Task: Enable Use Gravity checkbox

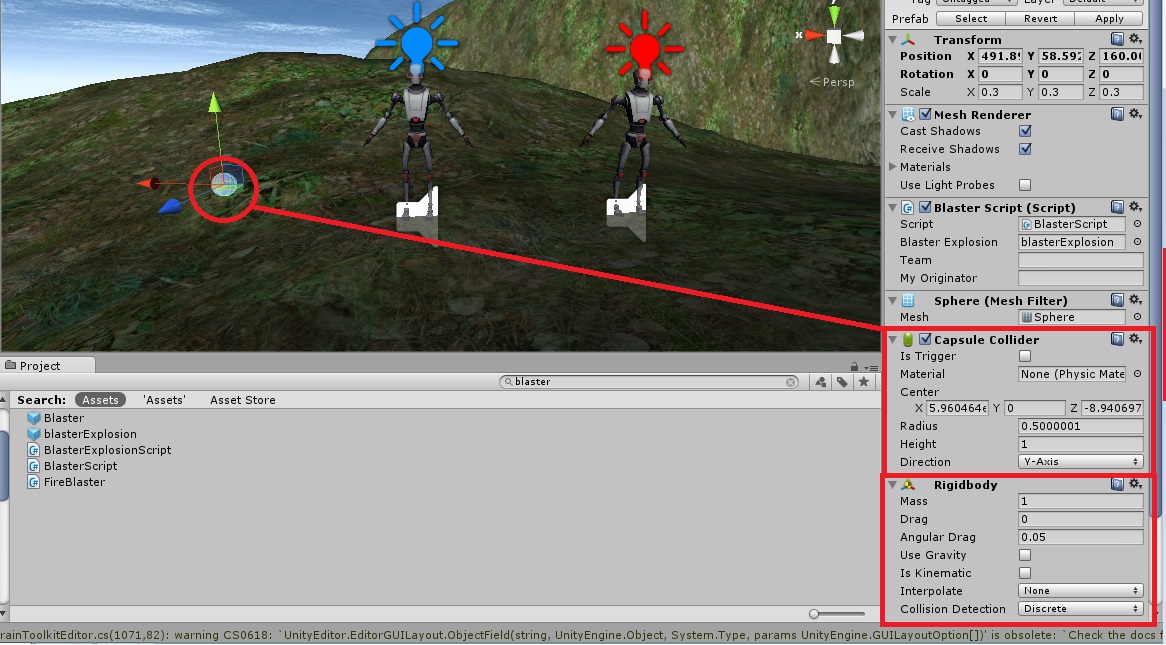Action: click(1025, 555)
